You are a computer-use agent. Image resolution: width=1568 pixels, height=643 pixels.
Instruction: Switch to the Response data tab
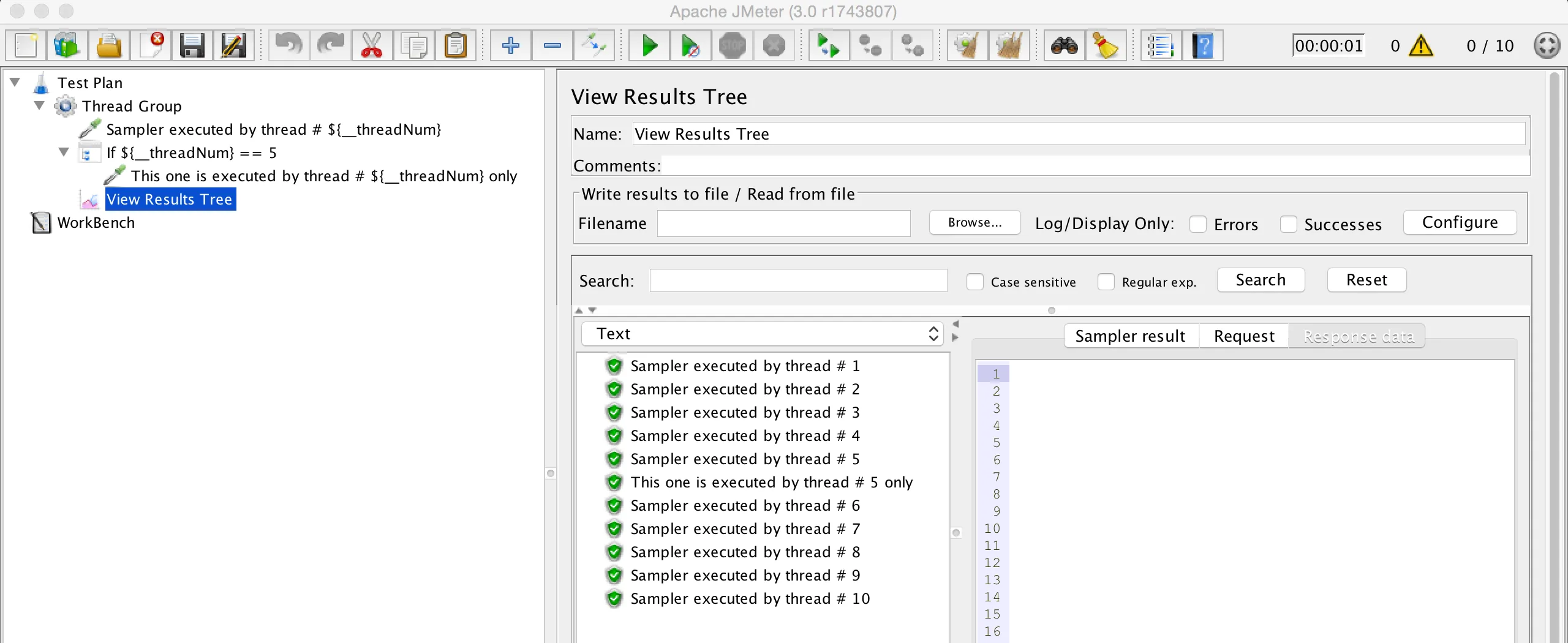[1359, 336]
